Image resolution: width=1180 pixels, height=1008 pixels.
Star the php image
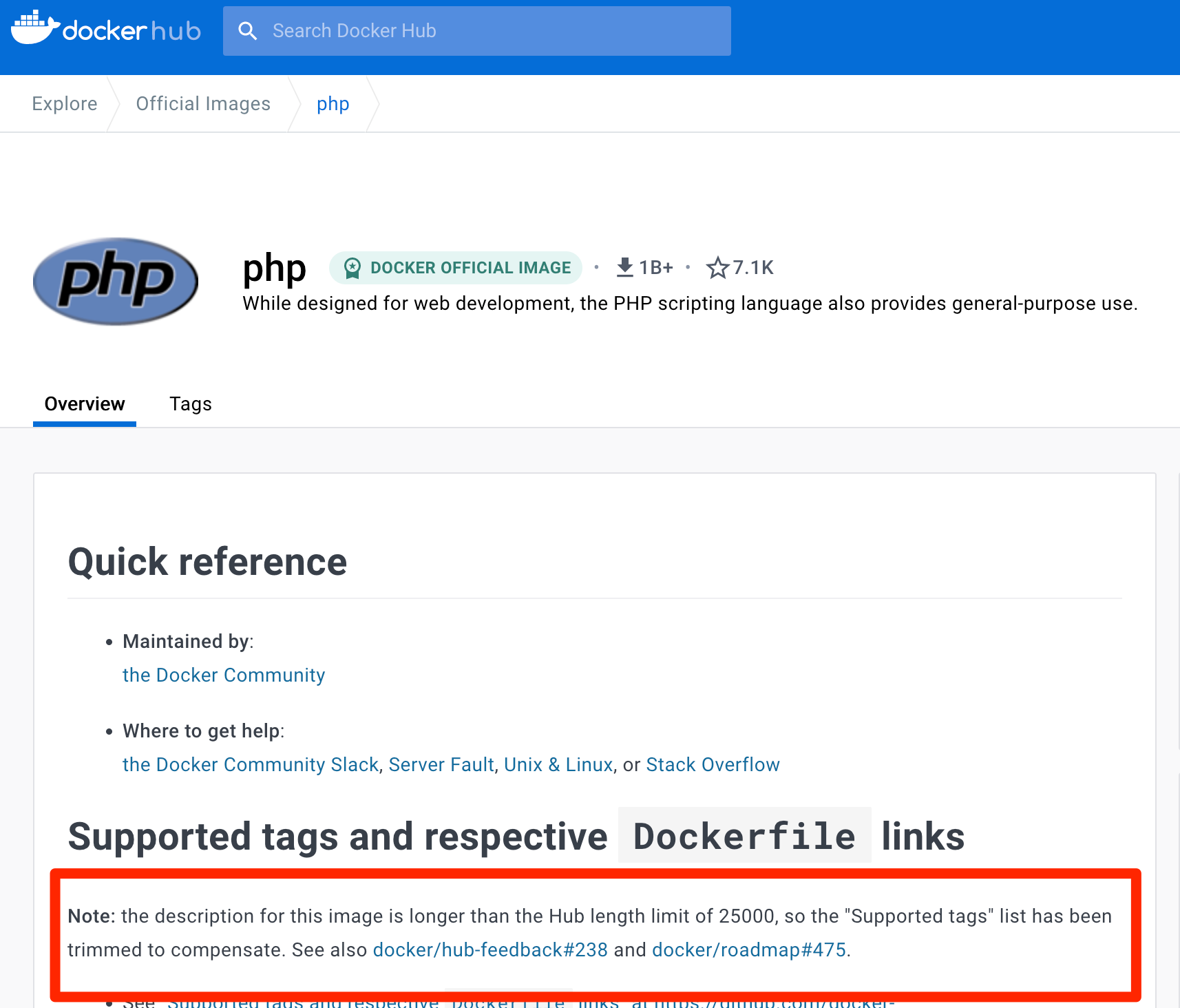pyautogui.click(x=717, y=267)
